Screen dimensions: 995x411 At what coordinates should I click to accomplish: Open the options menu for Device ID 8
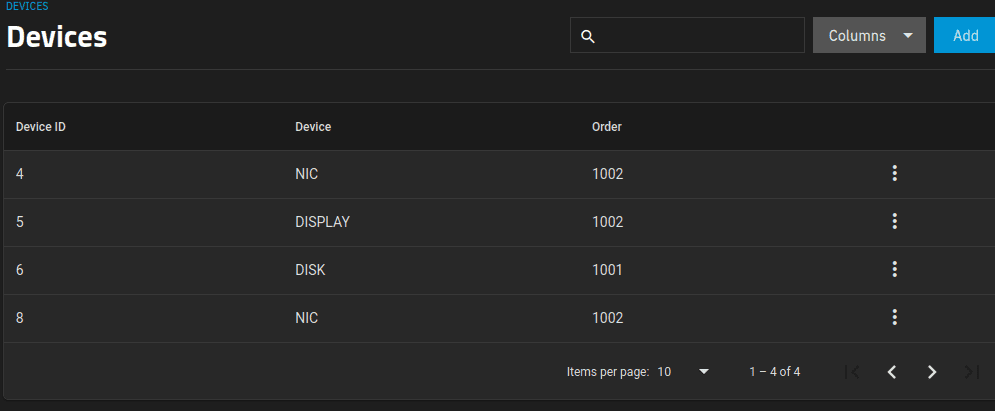tap(894, 317)
